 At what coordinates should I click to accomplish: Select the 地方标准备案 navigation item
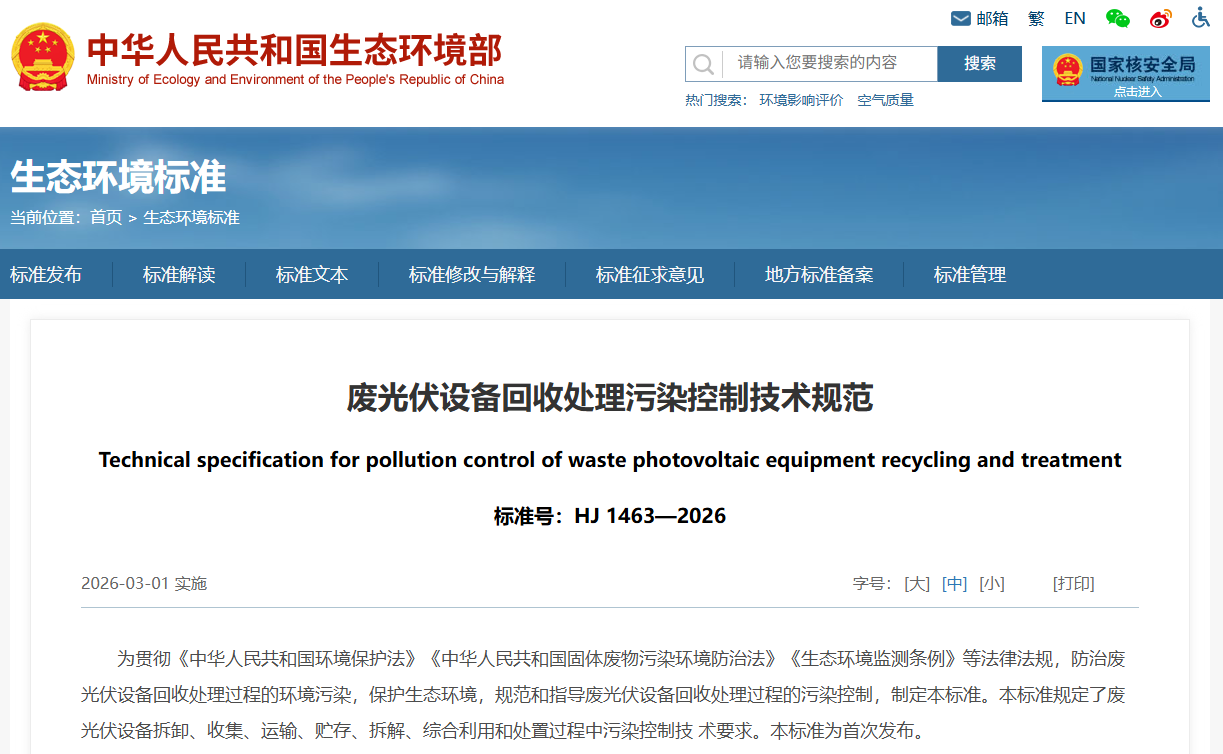(819, 275)
